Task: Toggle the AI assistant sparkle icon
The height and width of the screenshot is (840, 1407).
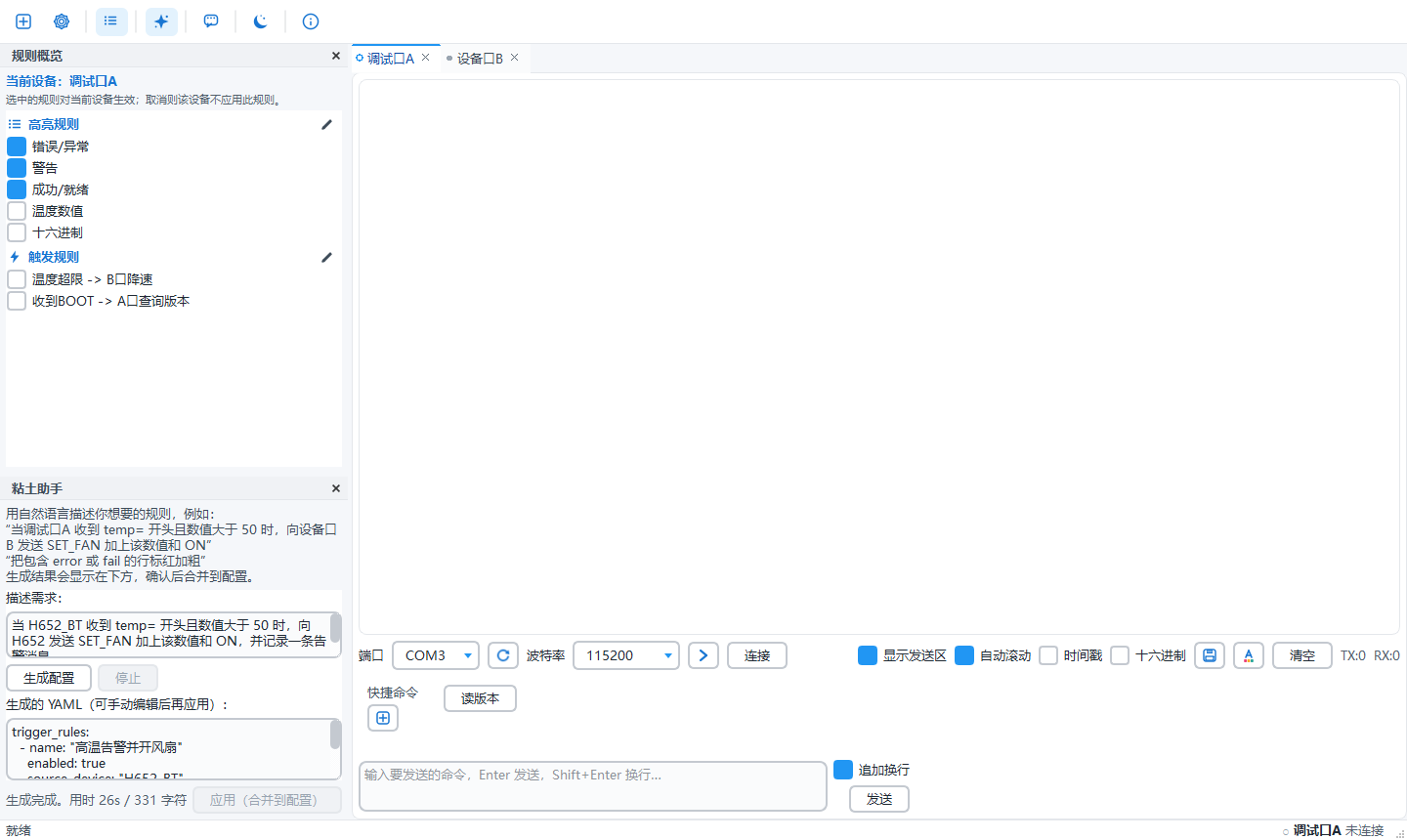Action: pos(161,21)
